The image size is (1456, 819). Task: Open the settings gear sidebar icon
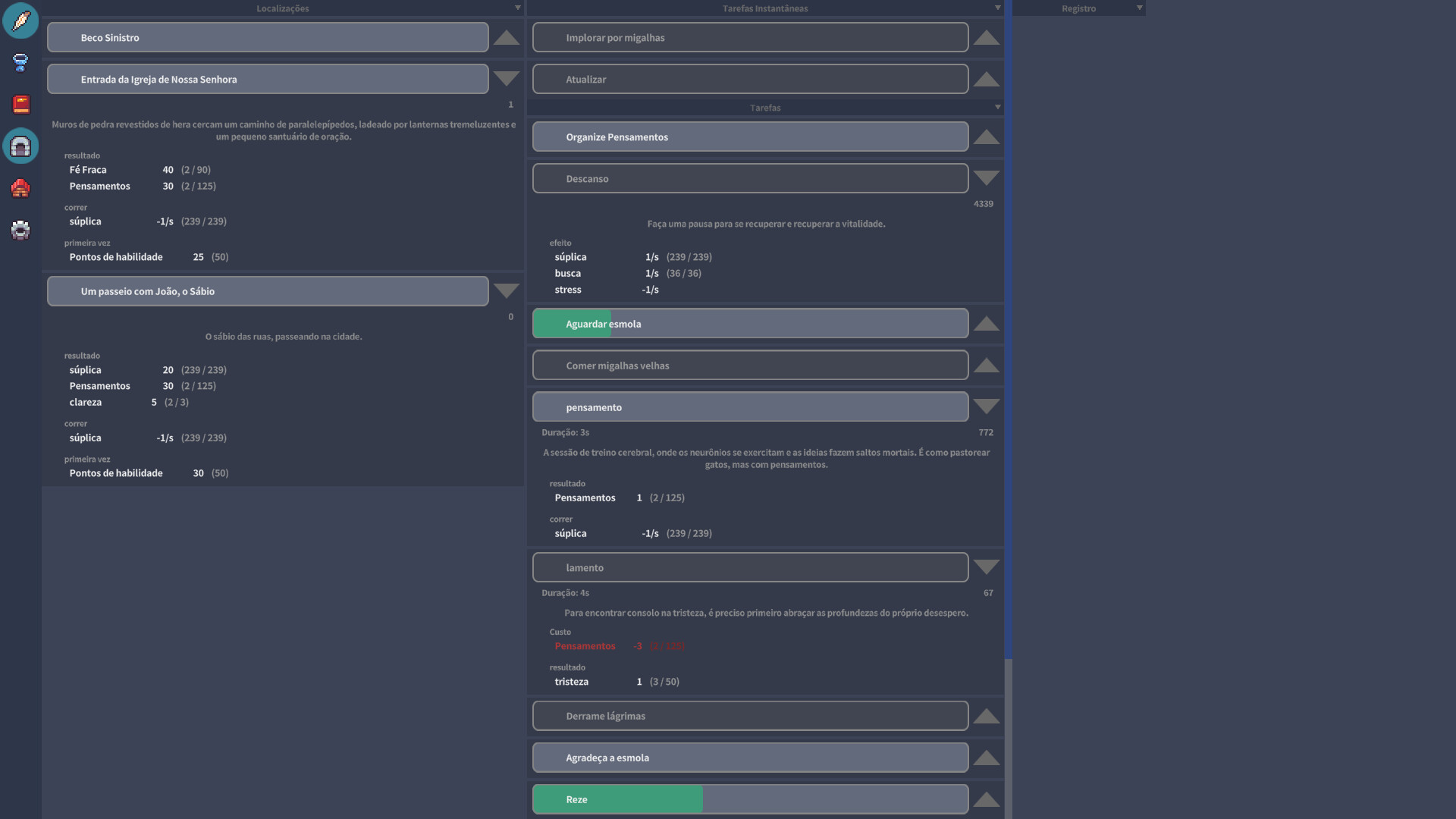coord(20,229)
